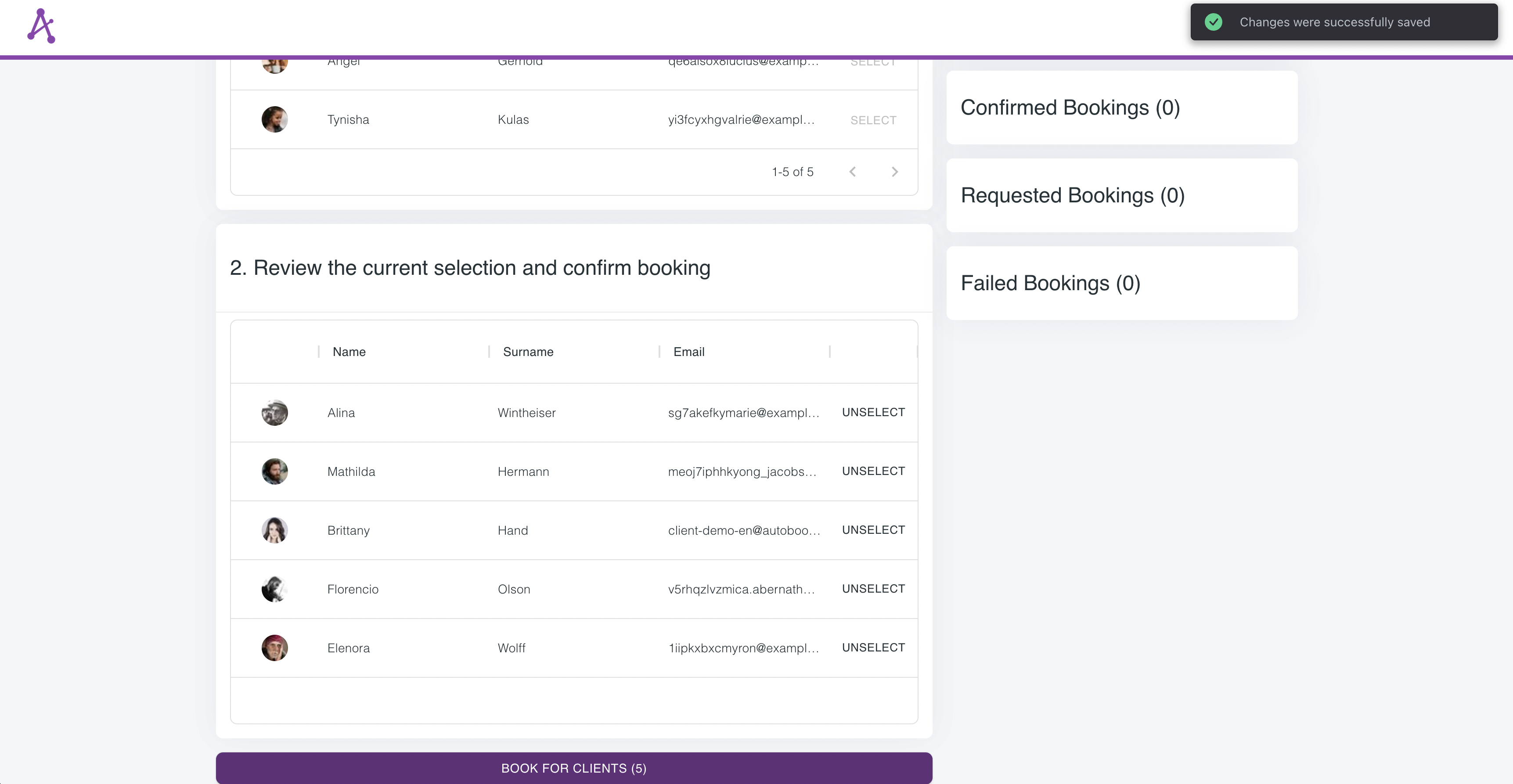This screenshot has height=784, width=1513.
Task: Click the purple app logo
Action: pos(41,25)
